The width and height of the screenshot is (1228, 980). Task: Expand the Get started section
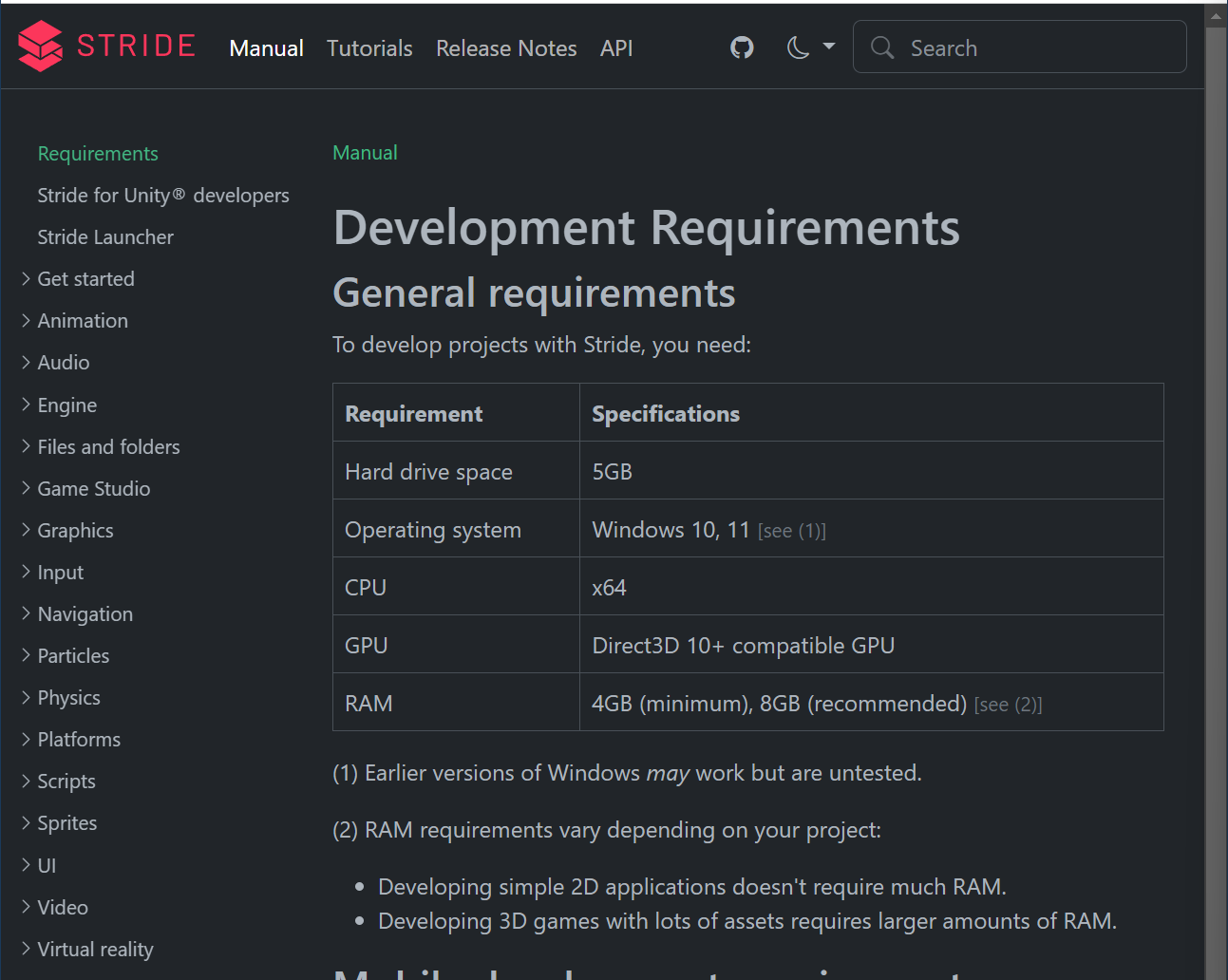tap(85, 278)
